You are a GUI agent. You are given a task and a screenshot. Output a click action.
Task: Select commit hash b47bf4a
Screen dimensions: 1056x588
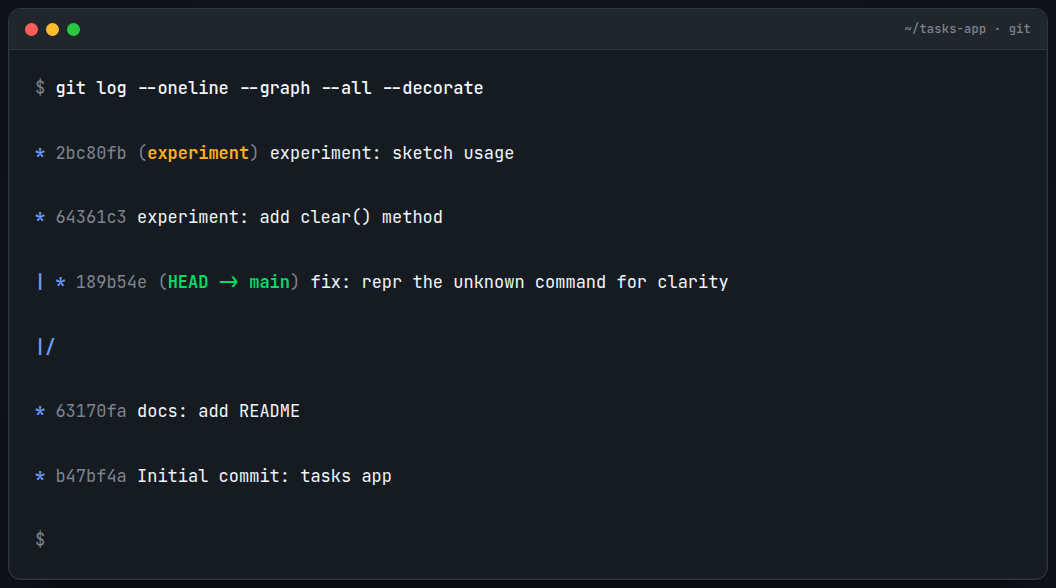pos(91,476)
